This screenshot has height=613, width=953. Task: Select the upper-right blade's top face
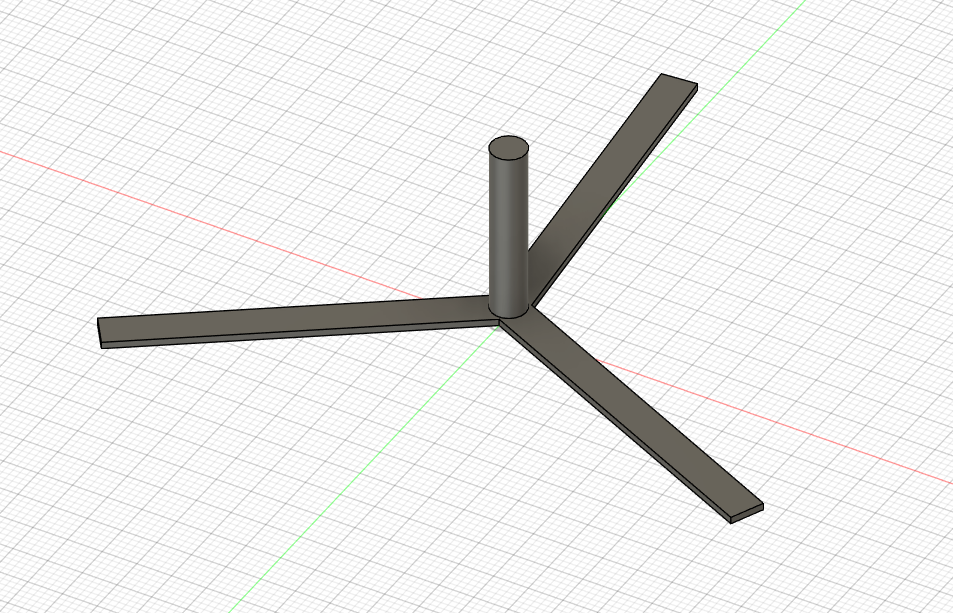(x=614, y=182)
